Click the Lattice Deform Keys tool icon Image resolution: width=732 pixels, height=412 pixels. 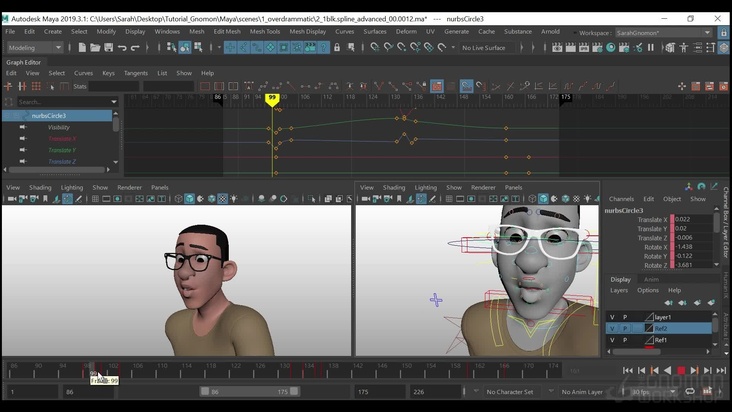click(x=36, y=86)
